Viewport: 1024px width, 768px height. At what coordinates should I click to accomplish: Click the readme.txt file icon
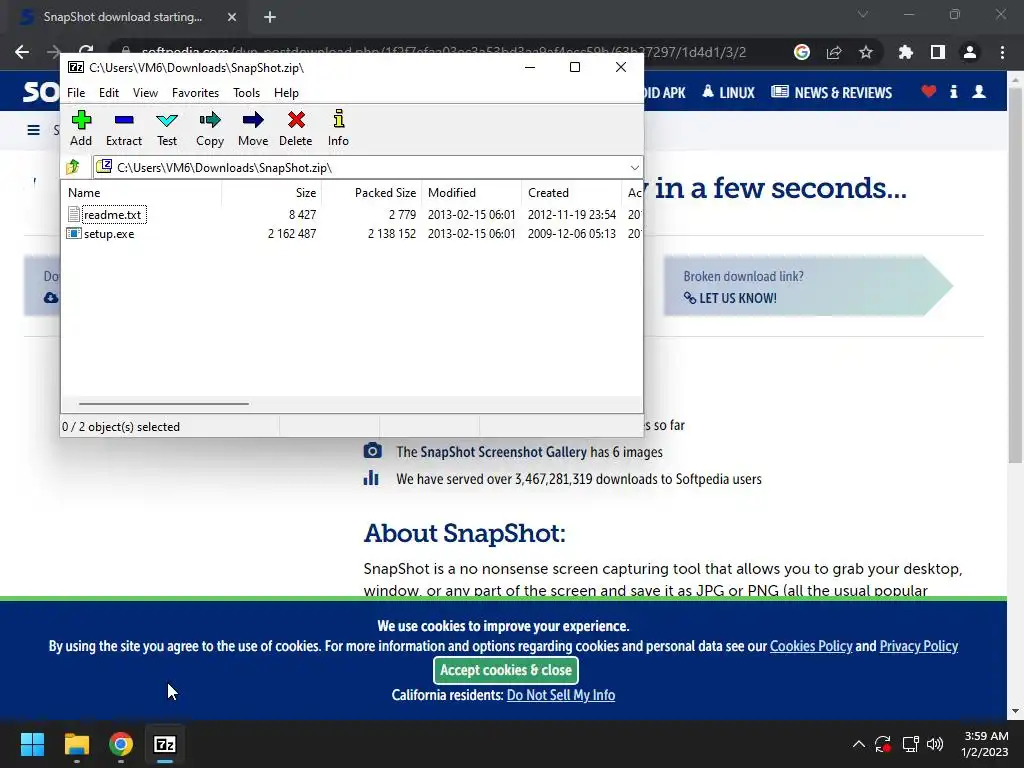pos(74,214)
